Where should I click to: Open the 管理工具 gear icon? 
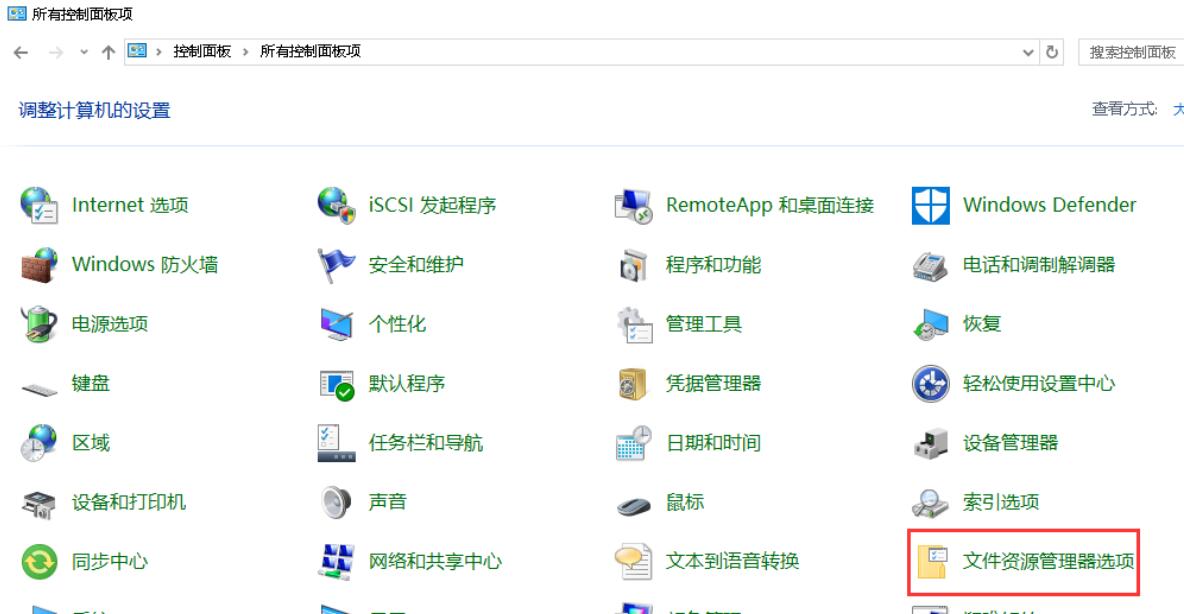[x=634, y=324]
